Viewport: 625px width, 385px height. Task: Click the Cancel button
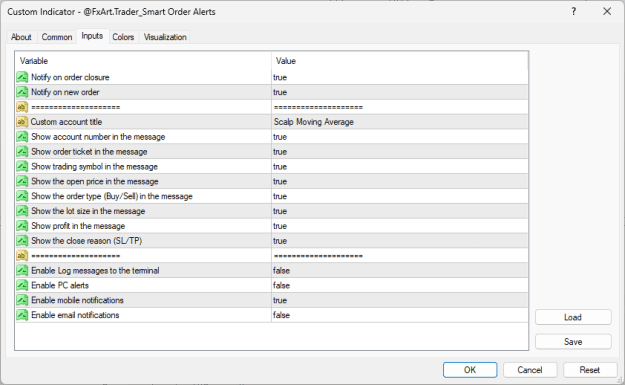(x=530, y=370)
